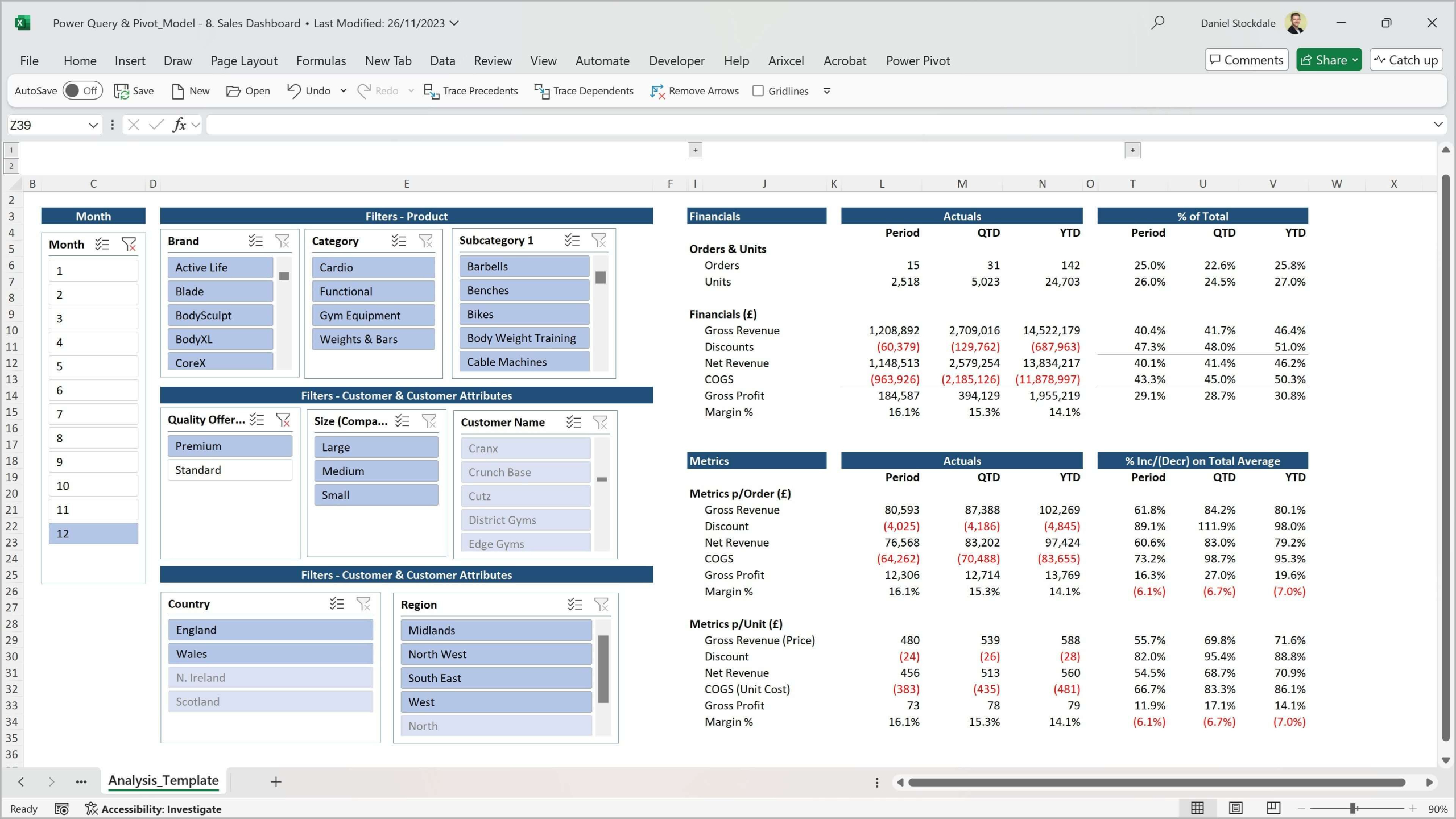Screen dimensions: 1456x819
Task: Click the search magnifier in title bar
Action: pyautogui.click(x=1157, y=23)
